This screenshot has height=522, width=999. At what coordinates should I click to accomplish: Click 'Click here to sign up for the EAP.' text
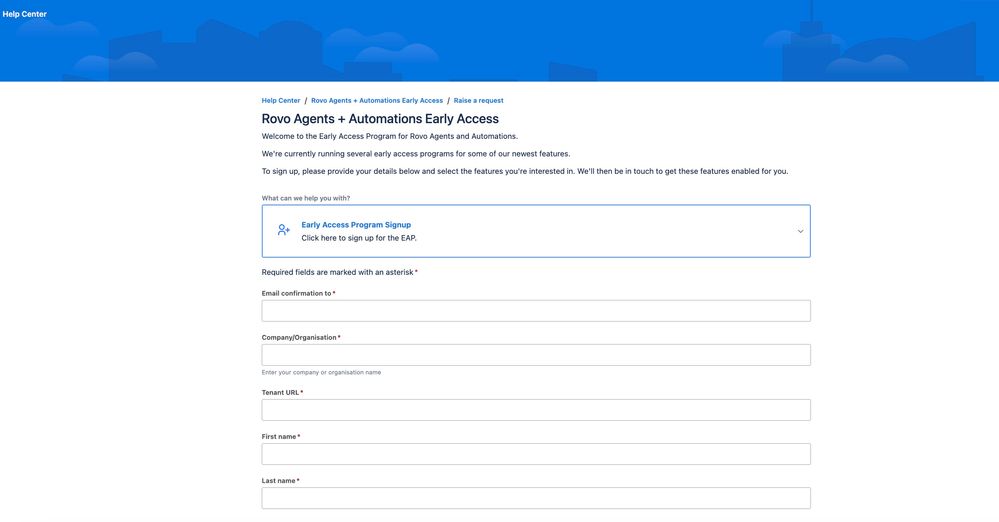(359, 238)
